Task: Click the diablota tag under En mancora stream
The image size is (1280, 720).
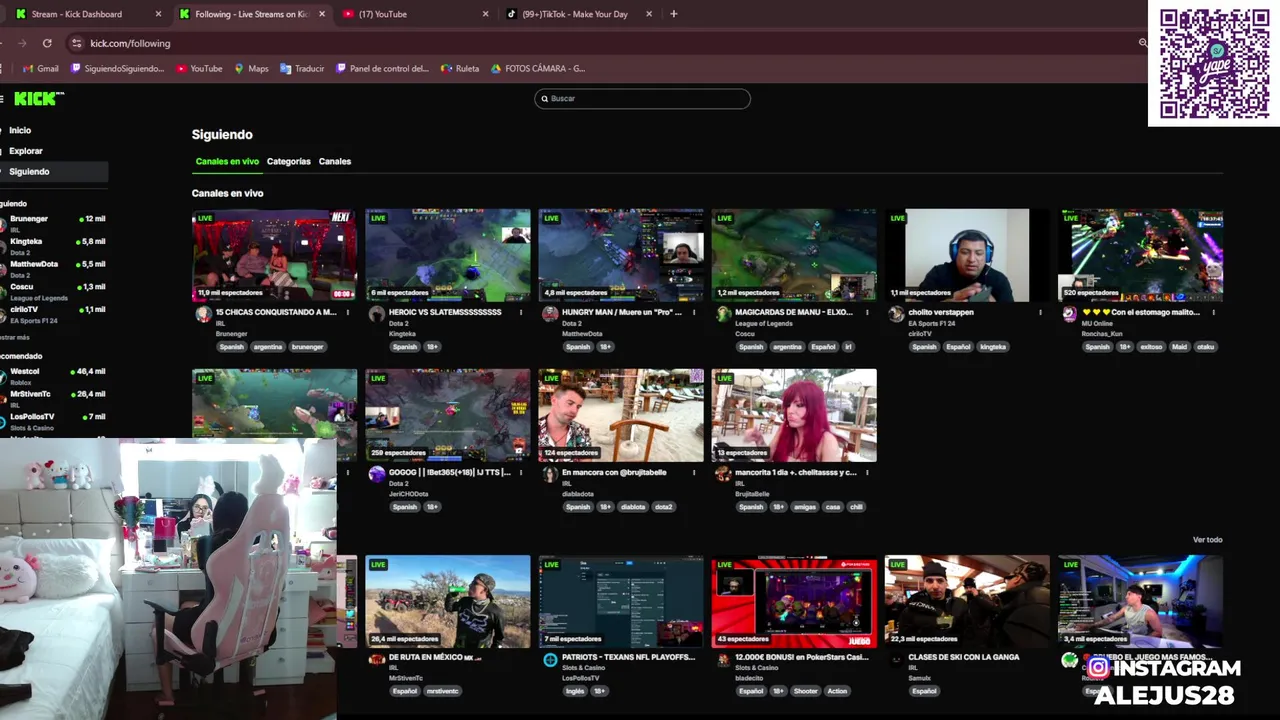Action: (x=633, y=507)
